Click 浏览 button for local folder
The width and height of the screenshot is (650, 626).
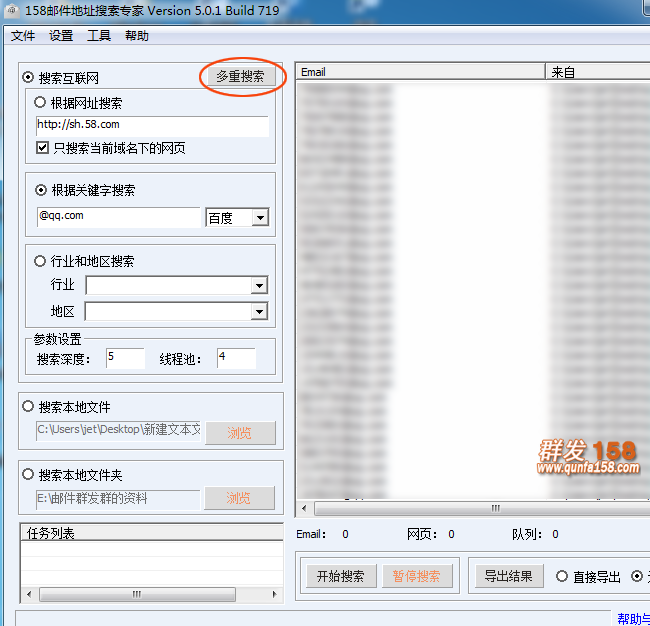click(239, 498)
